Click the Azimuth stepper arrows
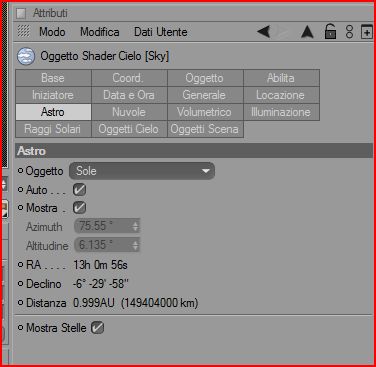Screen dimensions: 376x367 (136, 226)
